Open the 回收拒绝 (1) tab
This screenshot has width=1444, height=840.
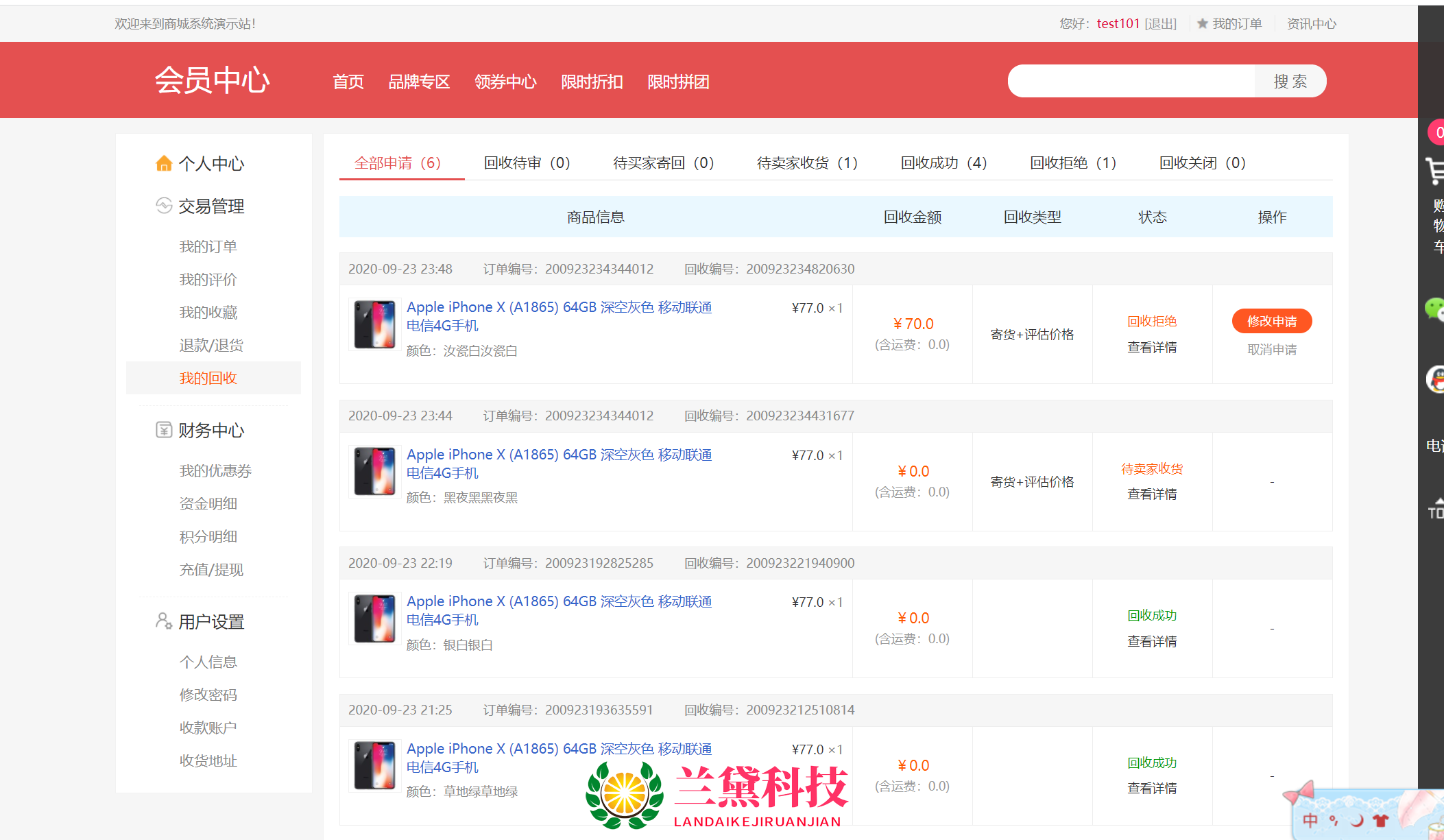(x=1073, y=163)
